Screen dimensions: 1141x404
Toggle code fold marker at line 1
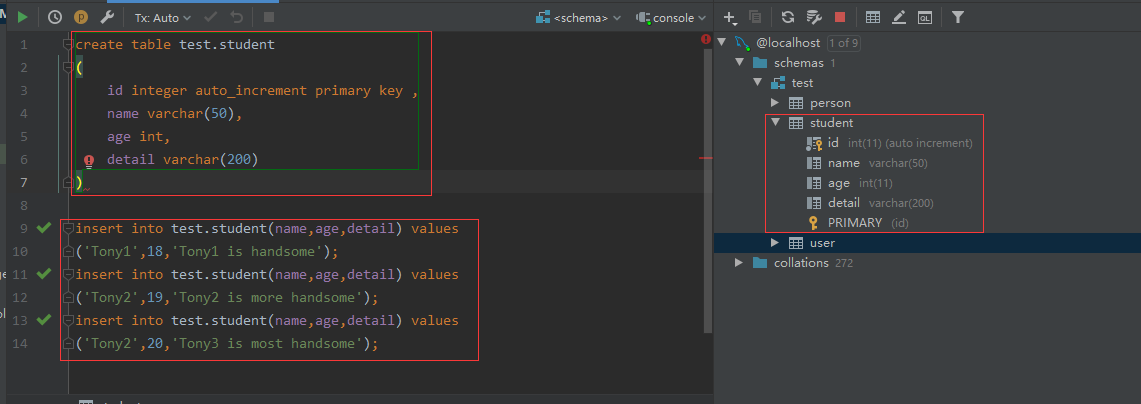tap(68, 44)
